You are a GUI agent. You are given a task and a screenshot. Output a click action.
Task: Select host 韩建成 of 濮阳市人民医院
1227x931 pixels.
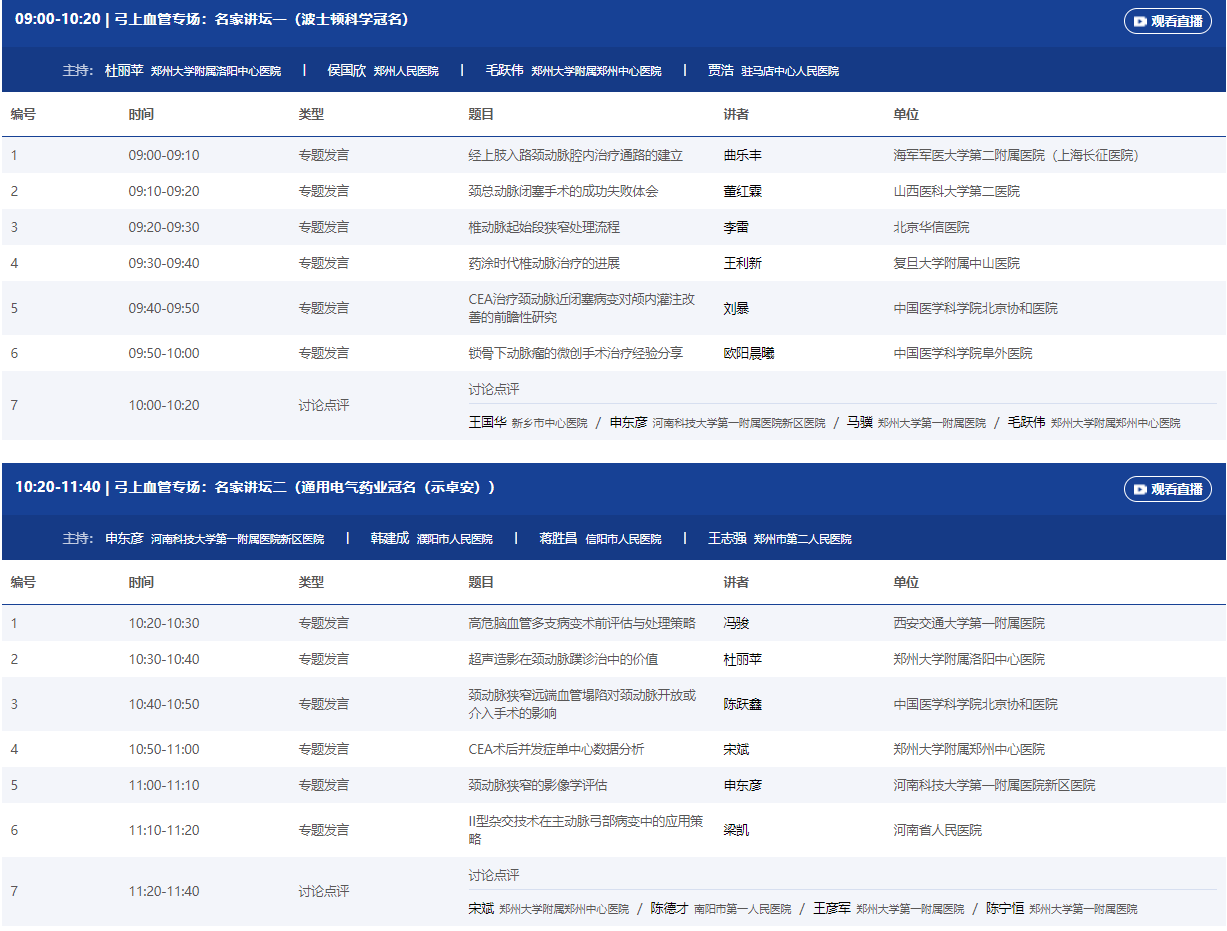[431, 539]
